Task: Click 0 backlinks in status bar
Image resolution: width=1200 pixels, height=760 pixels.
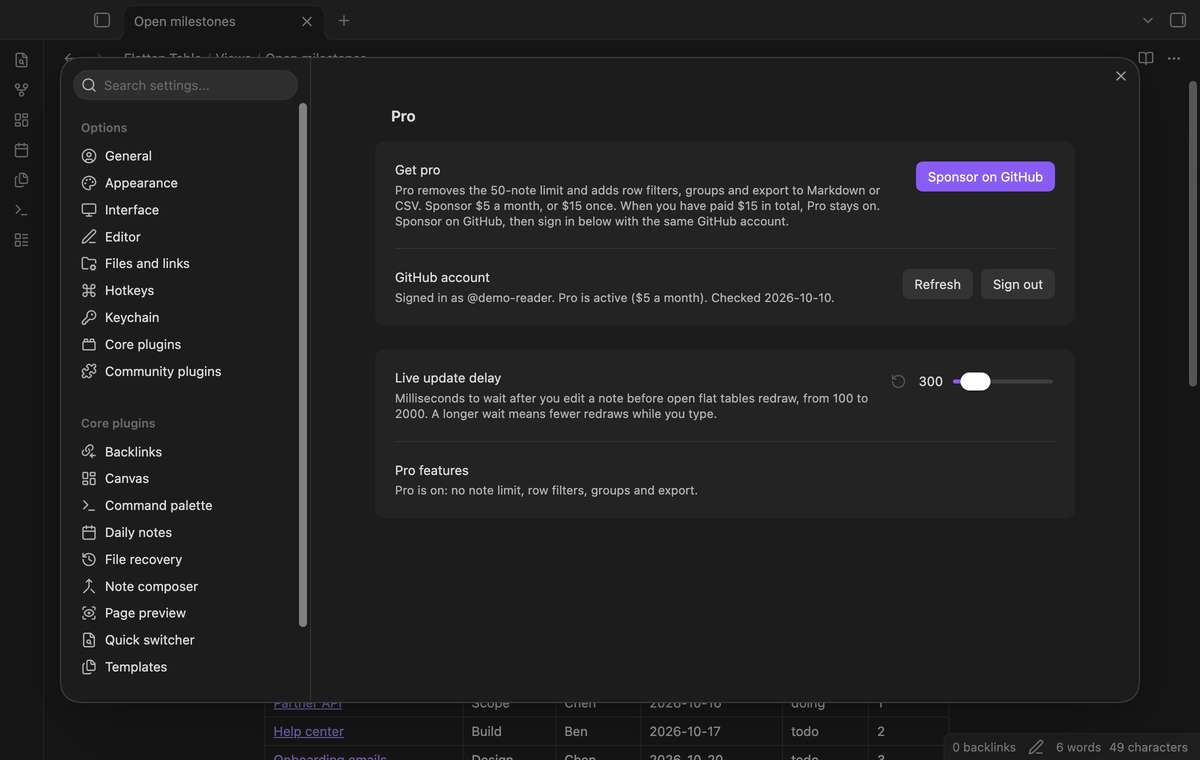Action: [984, 747]
